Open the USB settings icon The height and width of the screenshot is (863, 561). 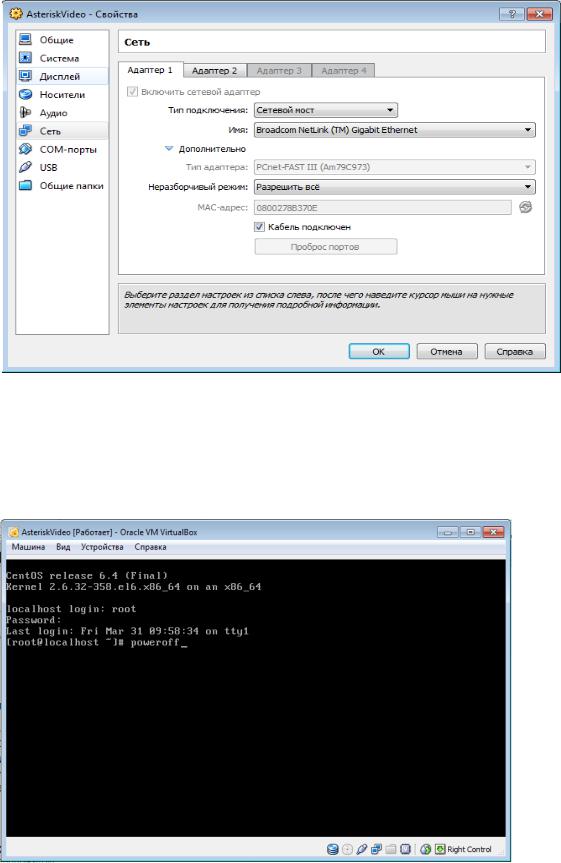tap(25, 167)
